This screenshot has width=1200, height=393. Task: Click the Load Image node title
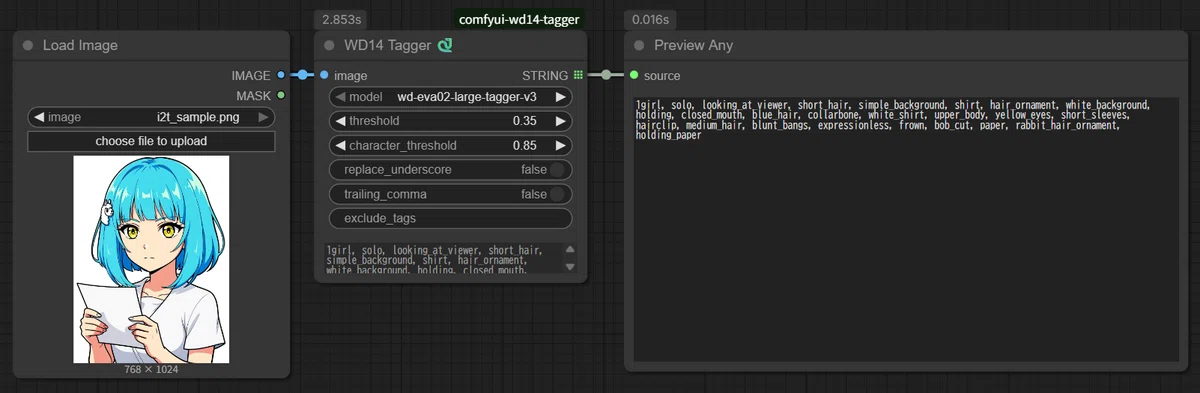pyautogui.click(x=80, y=45)
